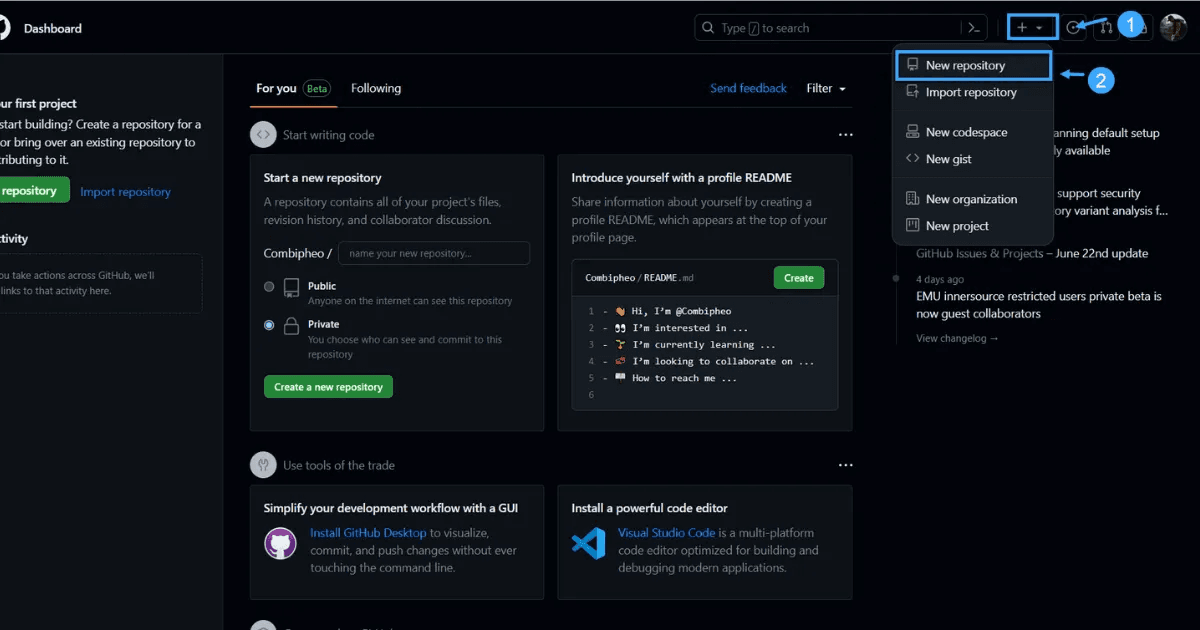Click the Combipheo / owner label
Viewport: 1200px width, 630px height.
[x=298, y=253]
